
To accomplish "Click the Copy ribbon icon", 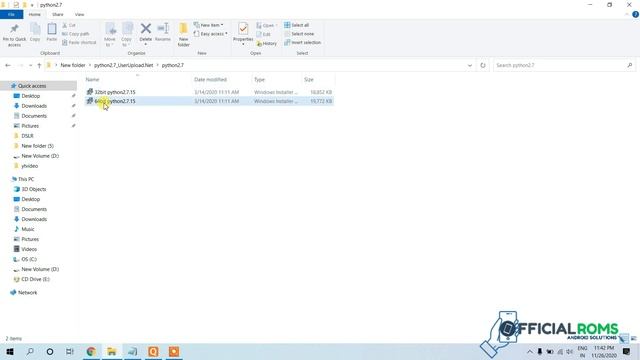I will 35,32.
